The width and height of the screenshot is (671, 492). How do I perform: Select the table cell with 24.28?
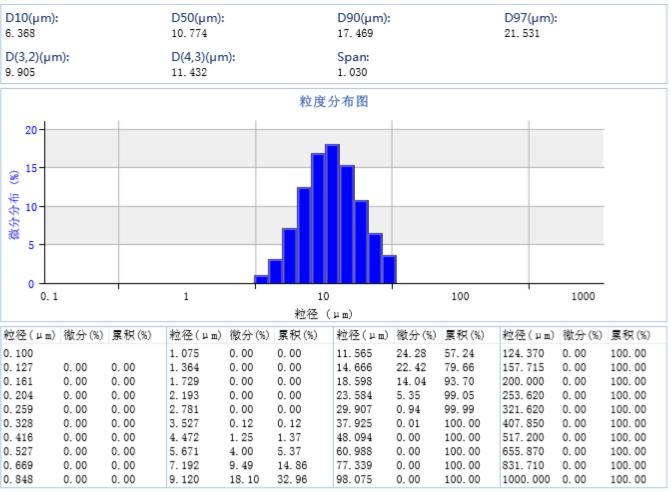pyautogui.click(x=411, y=353)
